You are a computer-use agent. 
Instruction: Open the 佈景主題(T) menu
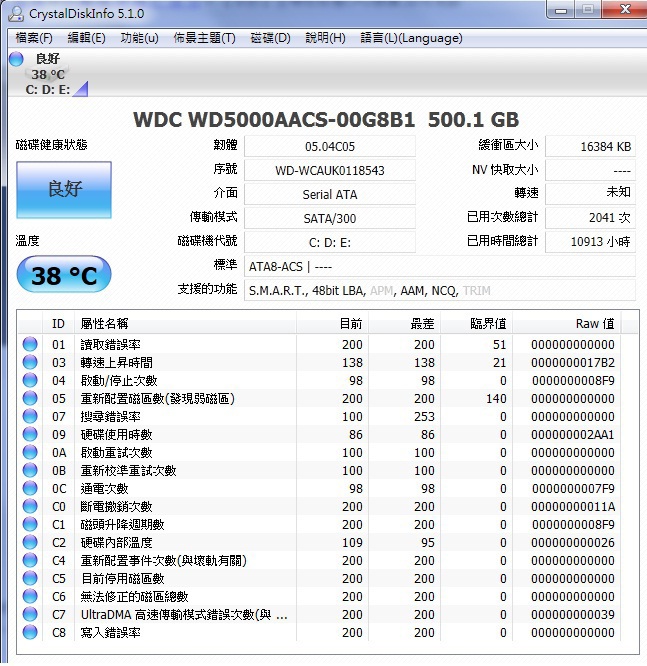(204, 38)
